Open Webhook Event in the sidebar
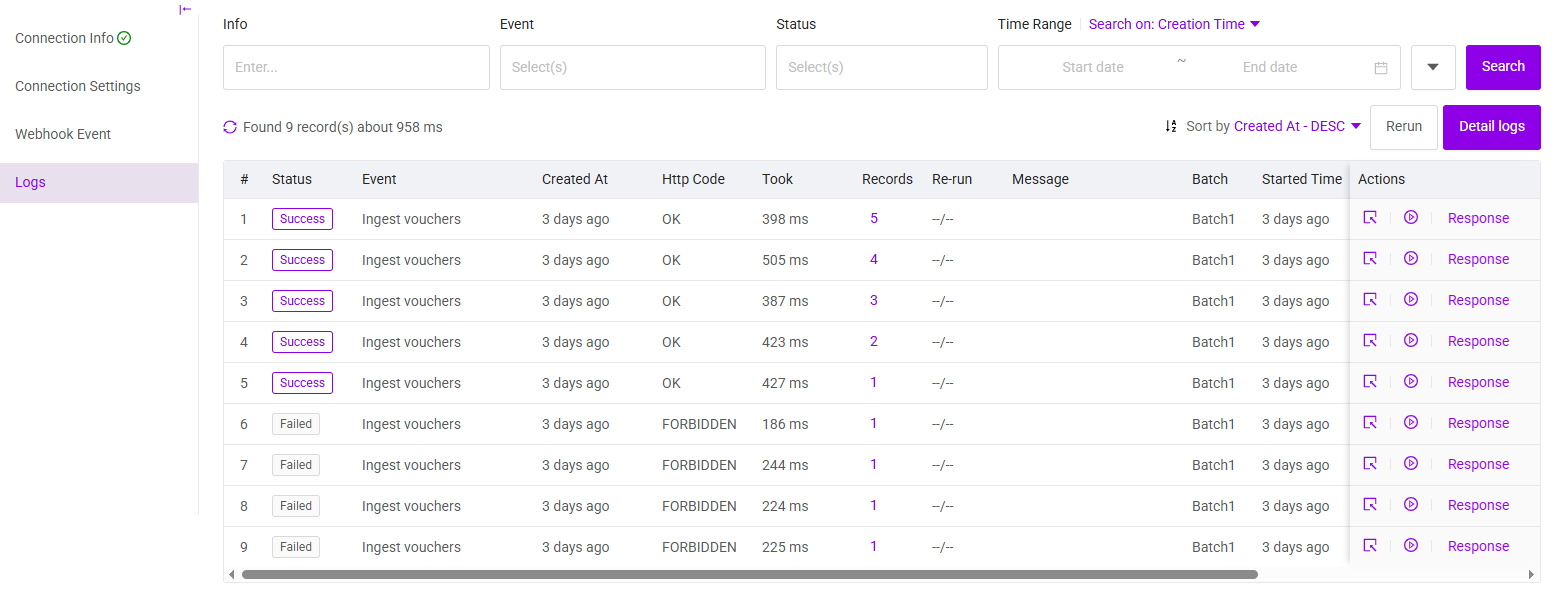This screenshot has height=589, width=1558. point(63,134)
